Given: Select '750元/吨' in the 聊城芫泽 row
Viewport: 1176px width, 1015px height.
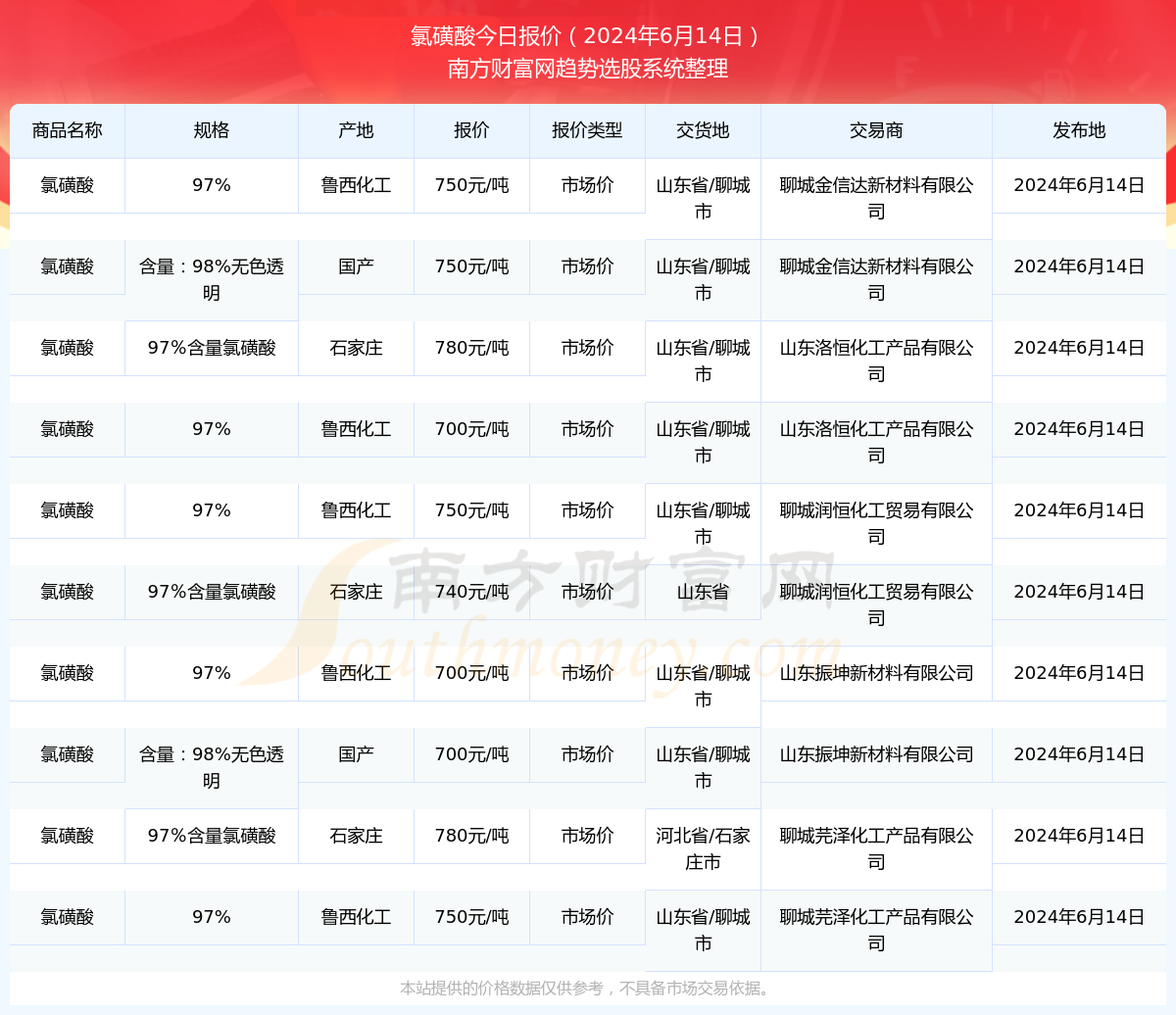Looking at the screenshot, I should click(x=471, y=917).
